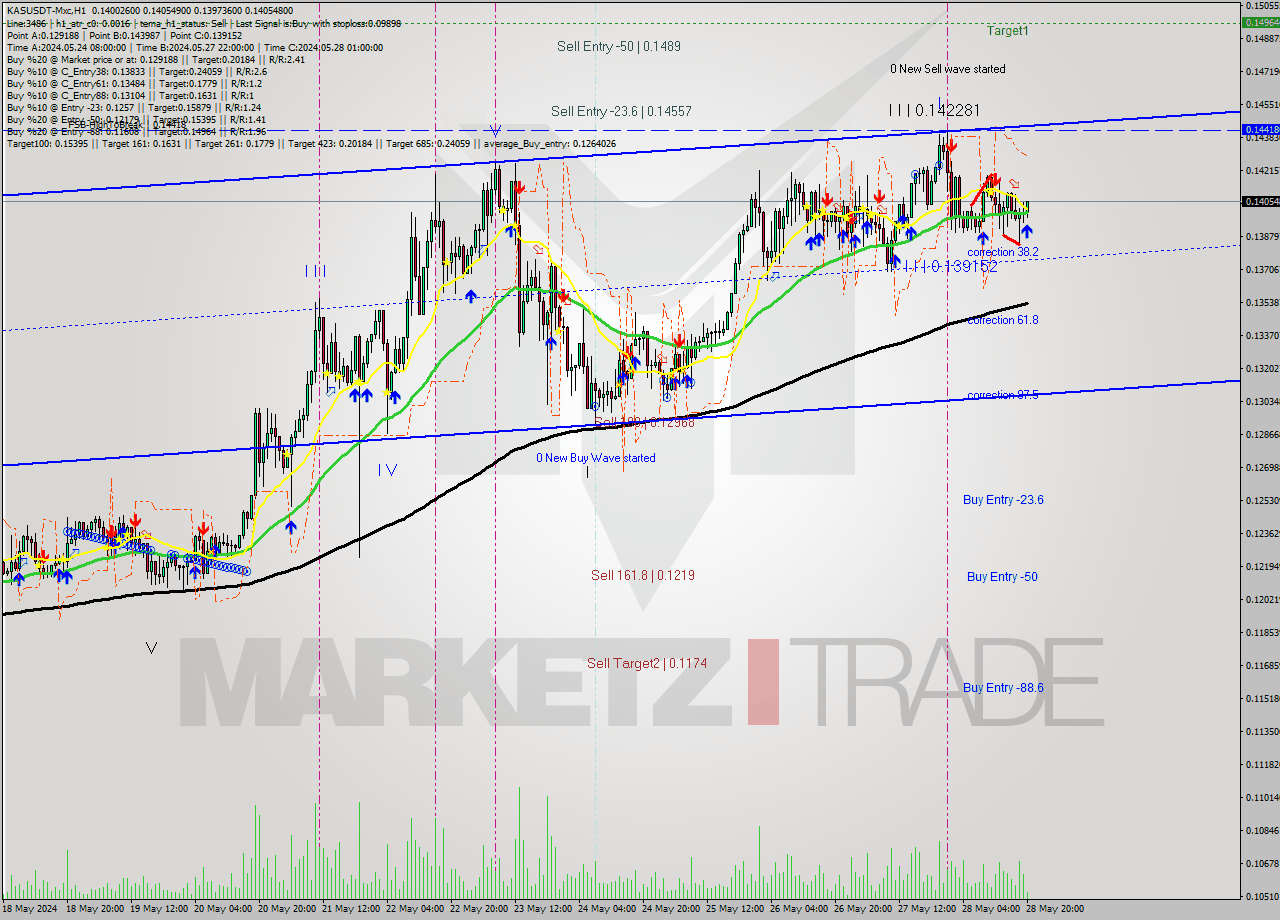The height and width of the screenshot is (920, 1280).
Task: Click the '24 May 04:00' time axis label
Action: tap(606, 909)
